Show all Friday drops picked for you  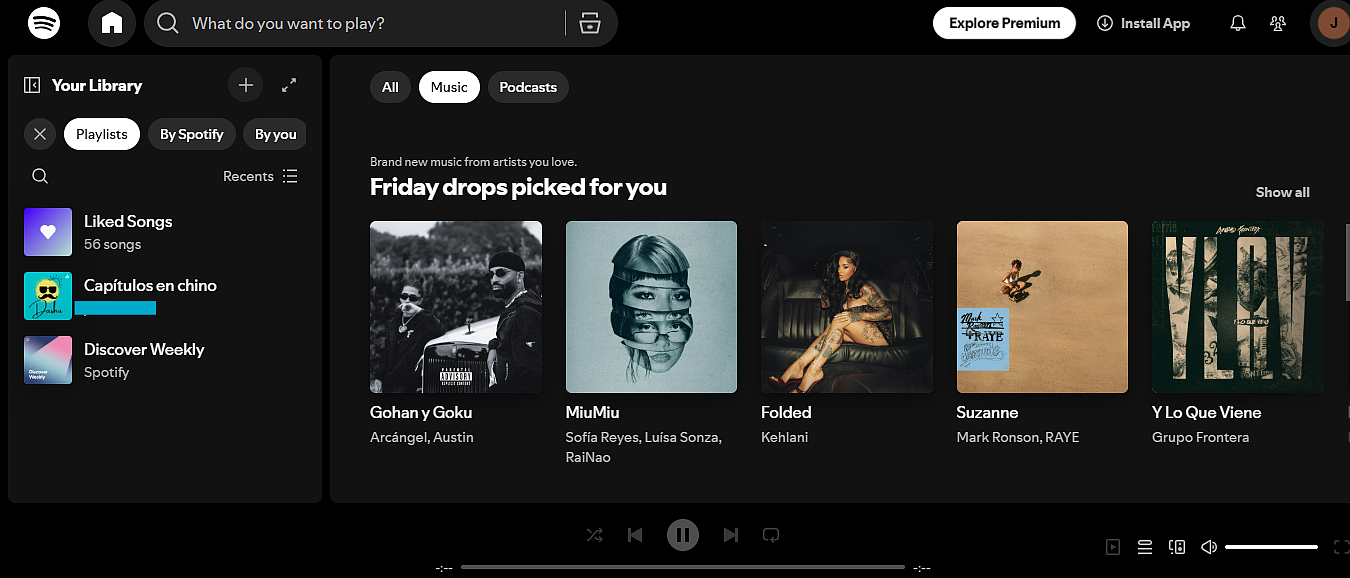(1282, 191)
